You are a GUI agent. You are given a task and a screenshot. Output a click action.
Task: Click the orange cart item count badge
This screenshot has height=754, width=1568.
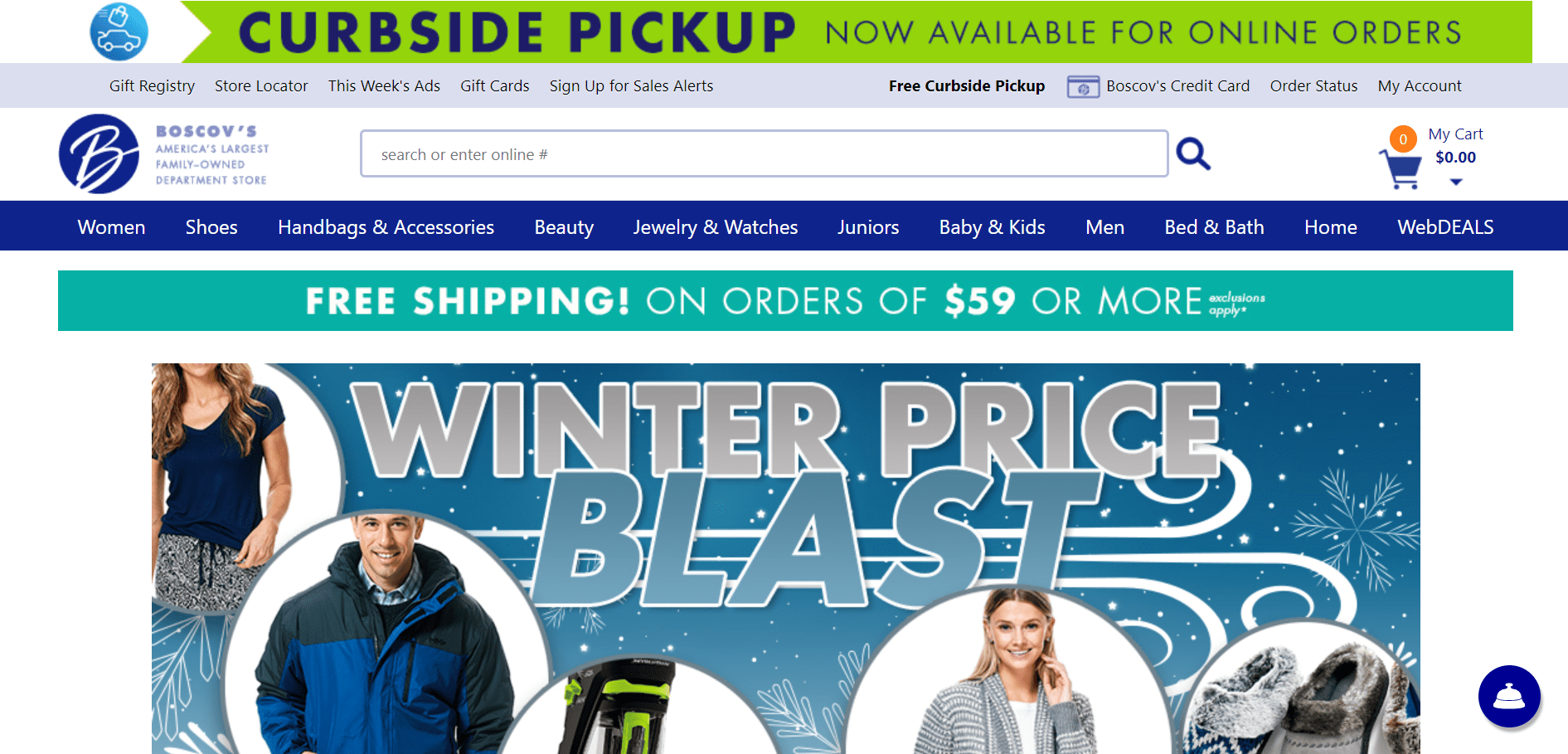(x=1403, y=139)
